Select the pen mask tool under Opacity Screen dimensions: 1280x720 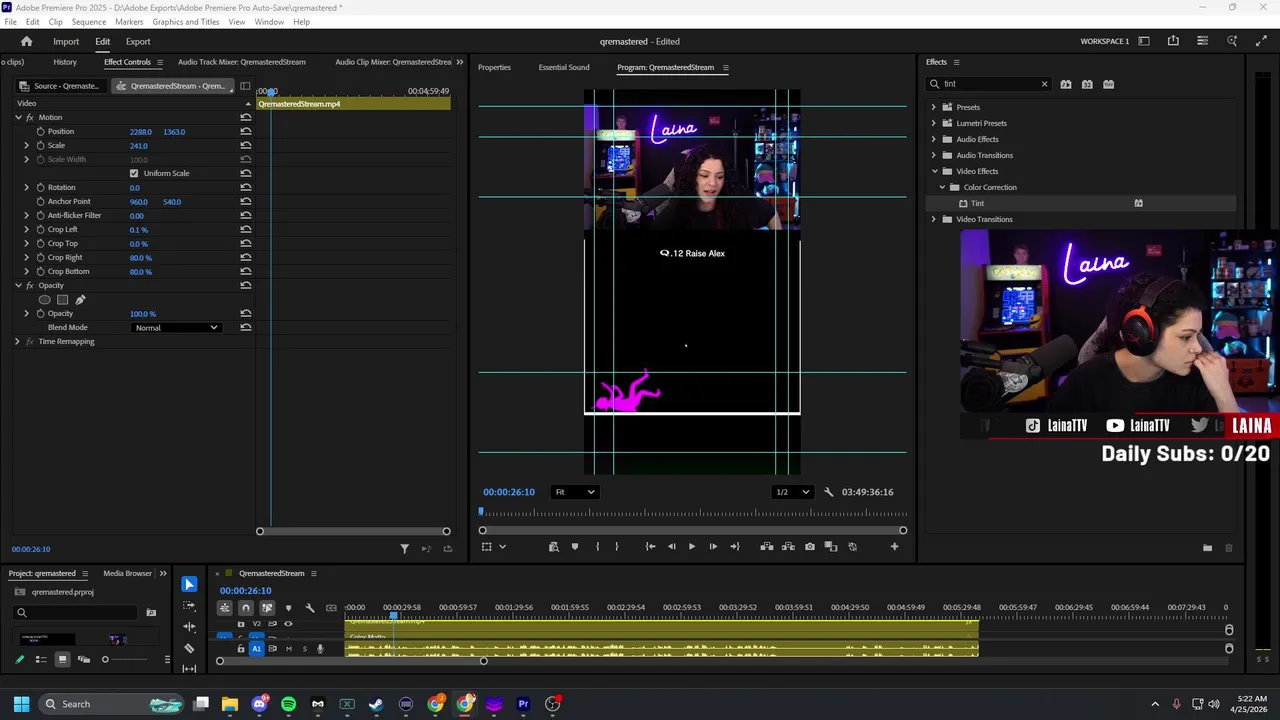pos(80,299)
